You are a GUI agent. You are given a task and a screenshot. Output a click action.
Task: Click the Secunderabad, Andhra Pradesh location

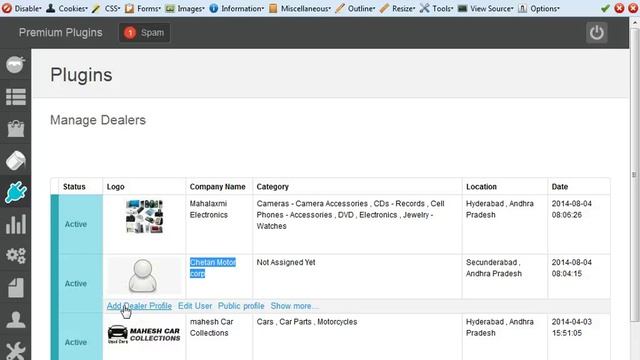(494, 268)
